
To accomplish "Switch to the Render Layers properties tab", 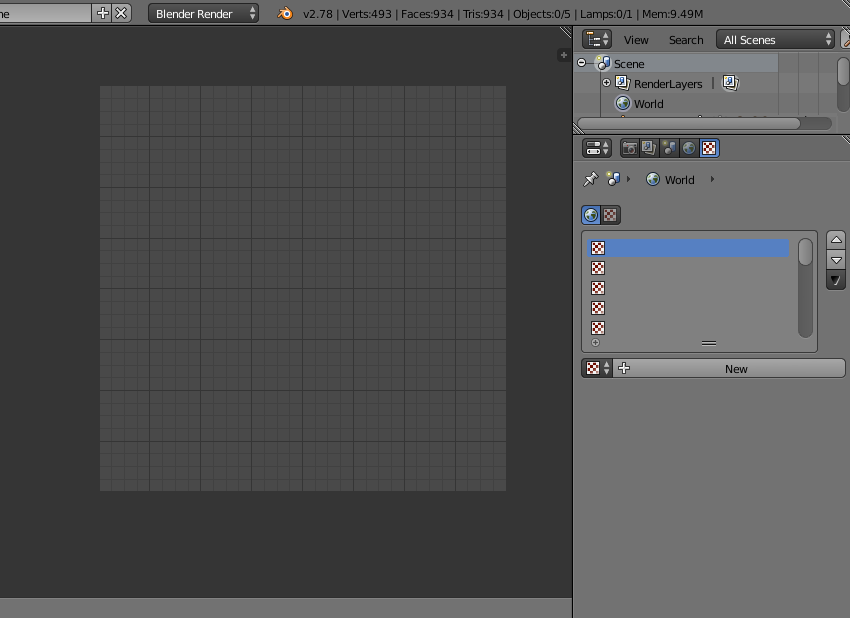I will (x=649, y=148).
